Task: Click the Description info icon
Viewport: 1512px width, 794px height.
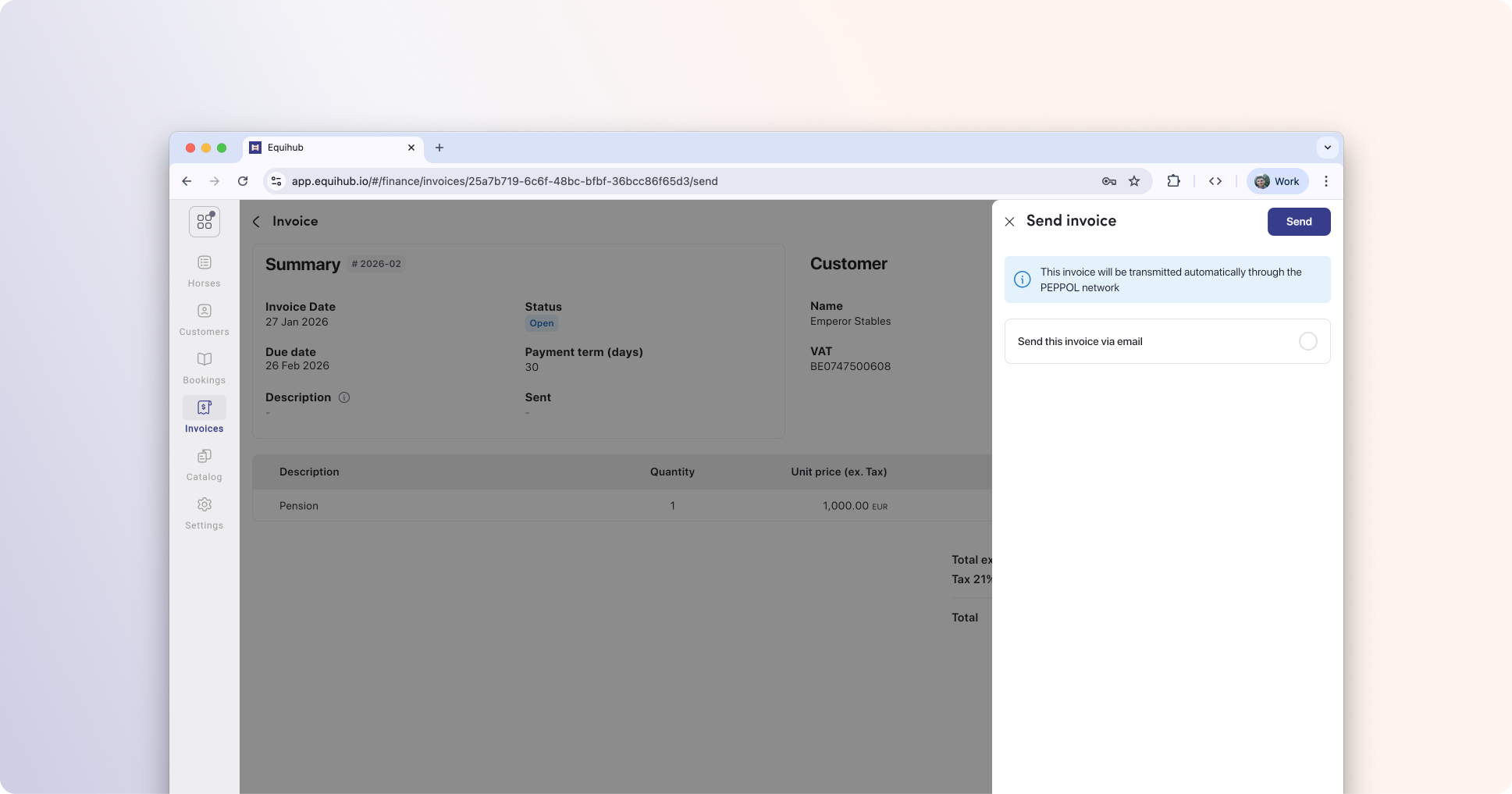Action: pos(344,397)
